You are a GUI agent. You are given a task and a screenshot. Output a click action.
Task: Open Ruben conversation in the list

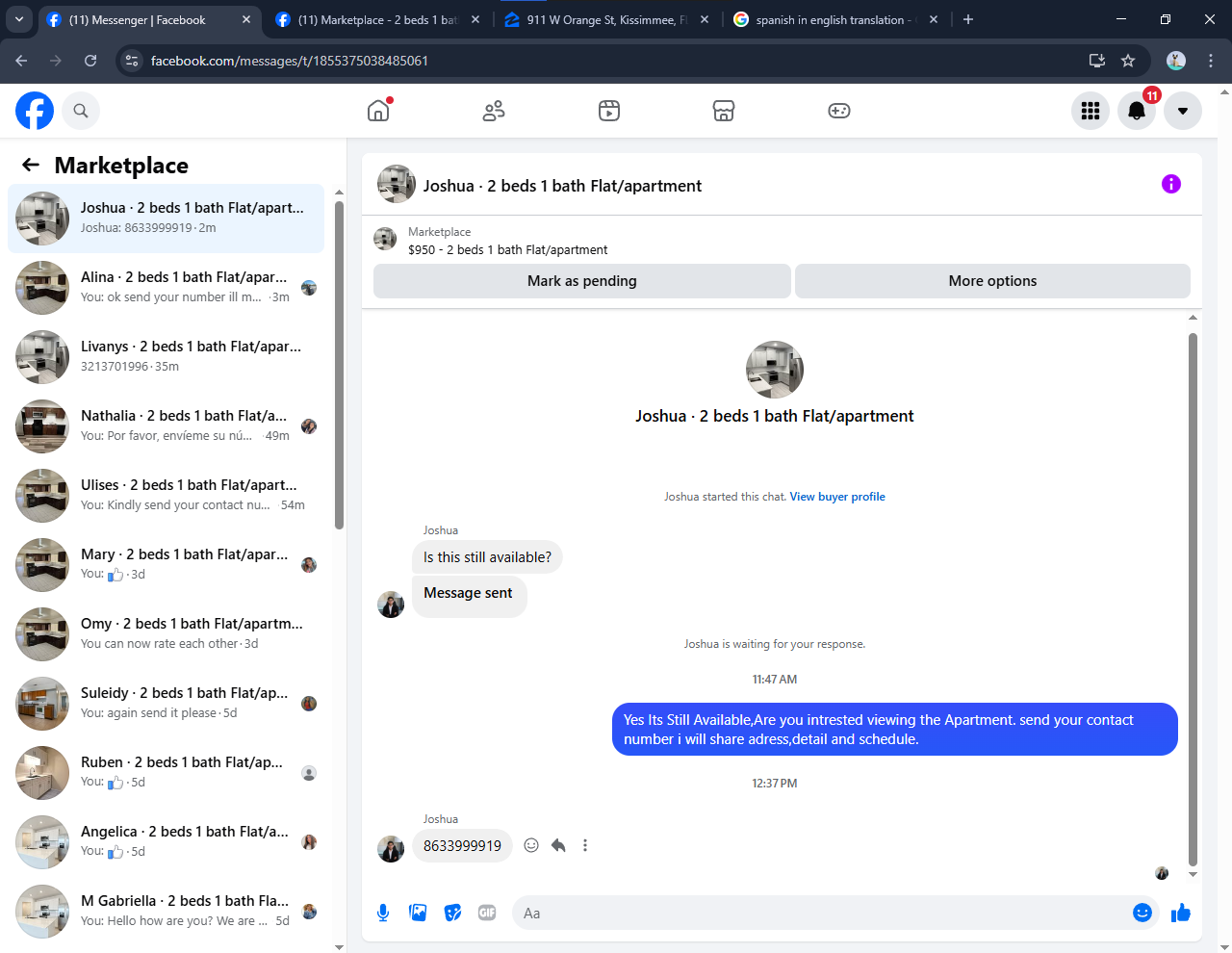coord(167,773)
